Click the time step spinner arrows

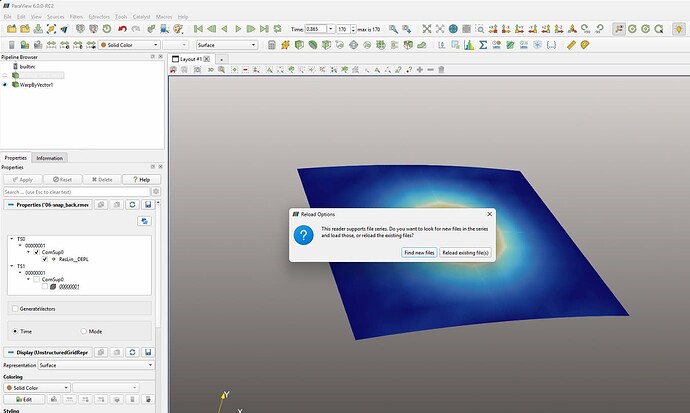point(353,29)
